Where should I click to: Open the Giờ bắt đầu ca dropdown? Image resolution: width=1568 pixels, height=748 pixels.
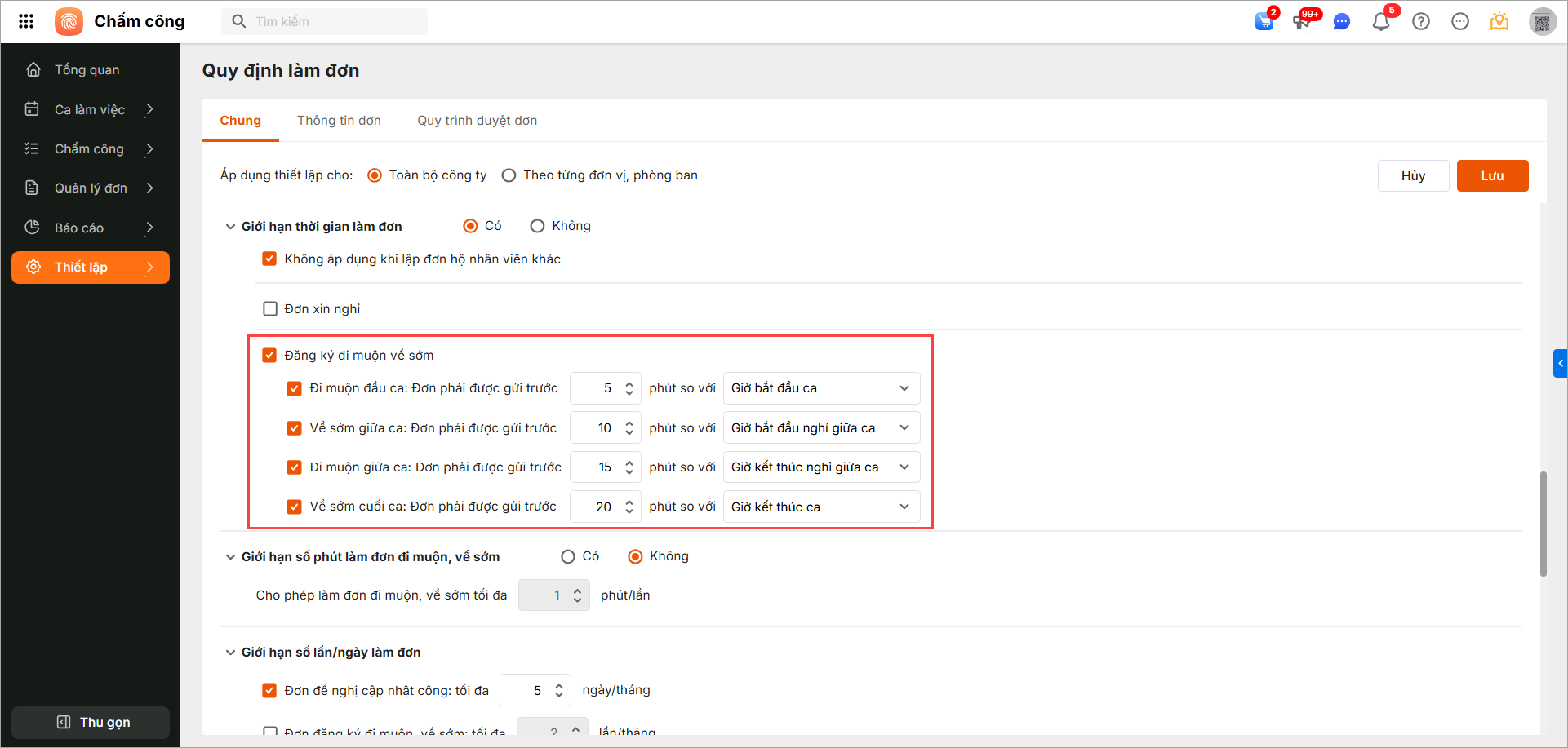(821, 388)
